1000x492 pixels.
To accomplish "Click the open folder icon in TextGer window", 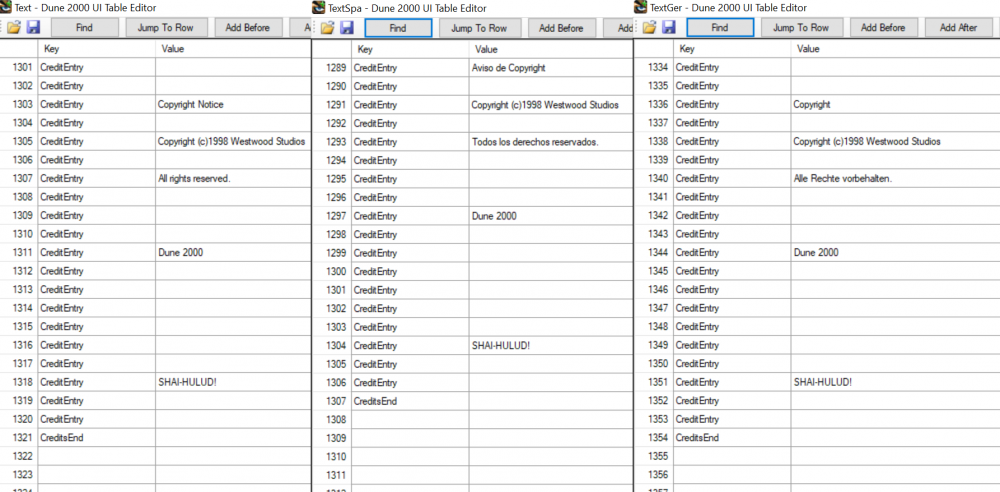I will point(649,28).
